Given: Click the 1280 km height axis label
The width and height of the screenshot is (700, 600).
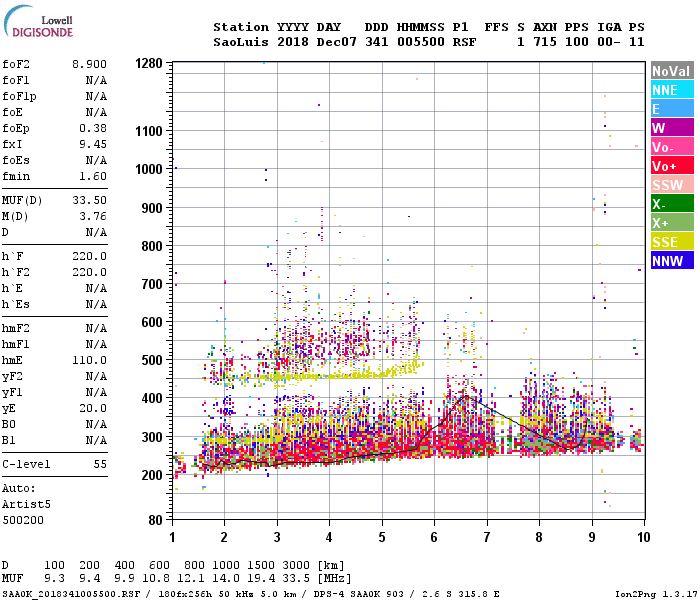Looking at the screenshot, I should [149, 63].
